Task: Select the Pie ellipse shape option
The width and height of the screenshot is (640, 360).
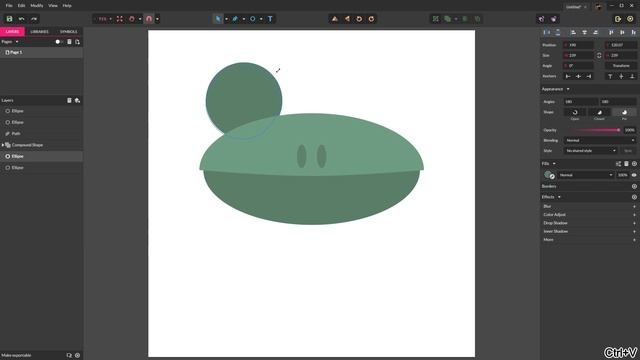Action: 624,112
